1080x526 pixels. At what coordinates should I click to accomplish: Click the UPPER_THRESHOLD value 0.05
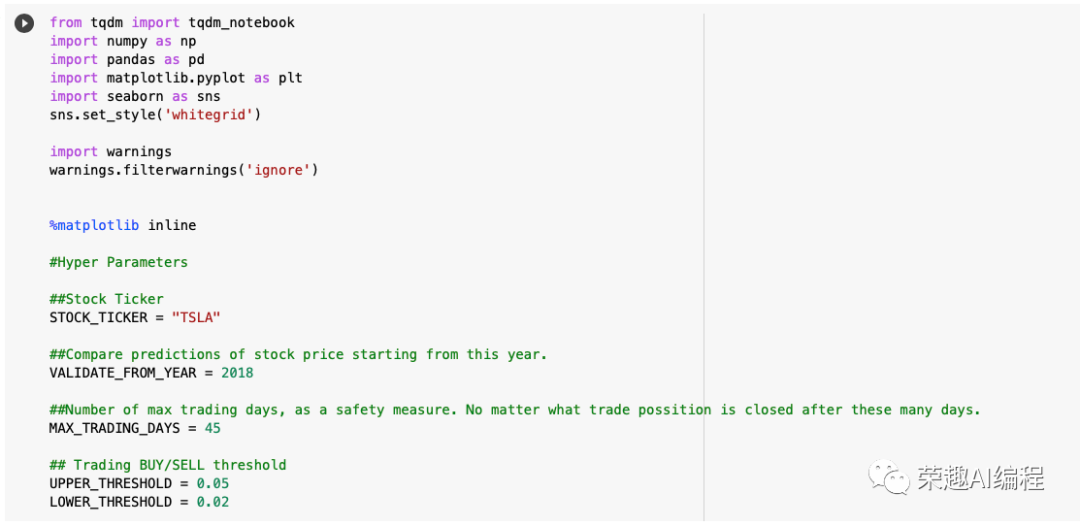[x=213, y=483]
